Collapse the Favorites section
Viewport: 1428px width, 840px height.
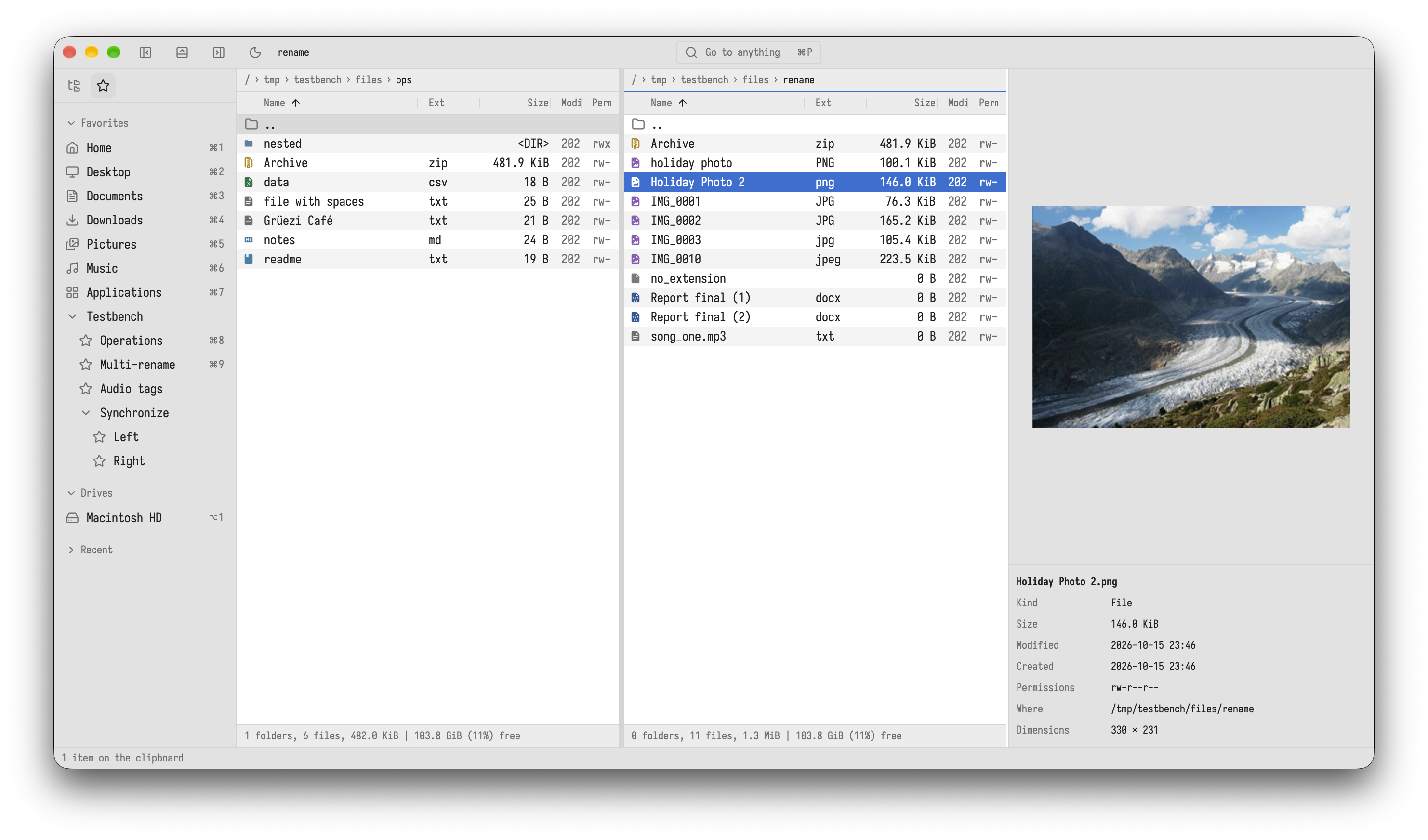(x=71, y=123)
